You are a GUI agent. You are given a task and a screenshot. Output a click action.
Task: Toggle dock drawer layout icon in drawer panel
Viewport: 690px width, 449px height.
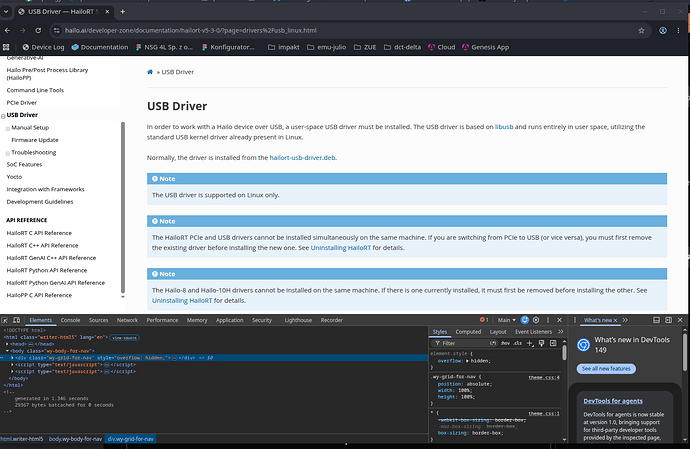pyautogui.click(x=656, y=320)
